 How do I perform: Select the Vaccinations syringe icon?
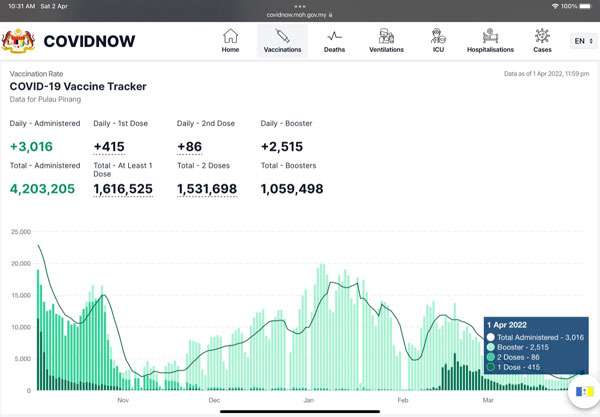[282, 36]
